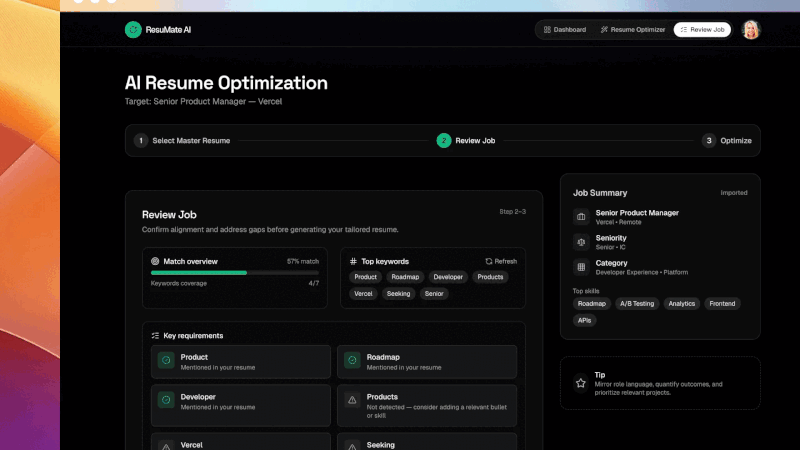This screenshot has height=450, width=800.
Task: Select the Review Job navigation tab
Action: click(702, 30)
